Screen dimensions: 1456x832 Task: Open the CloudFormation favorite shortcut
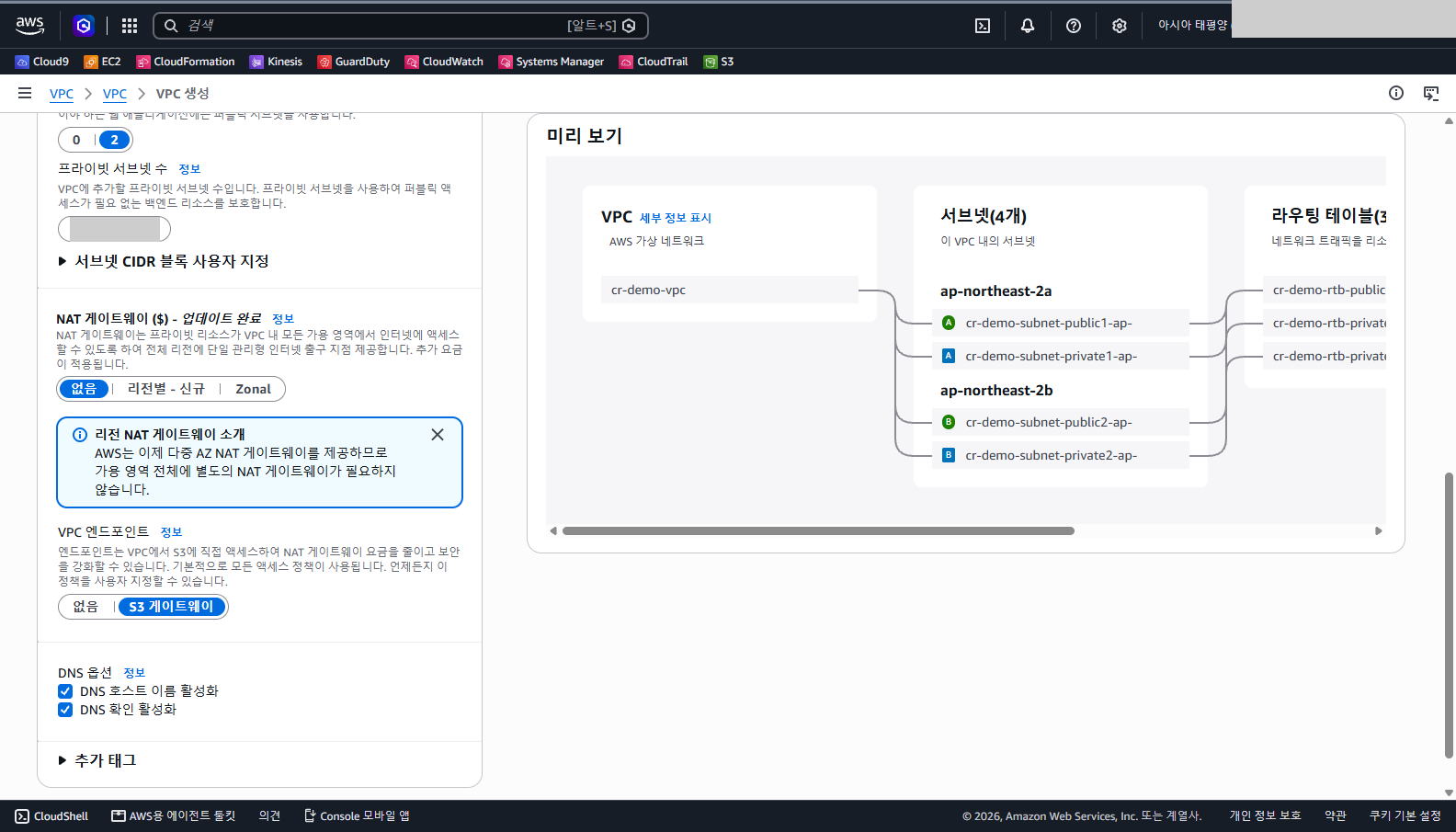click(186, 62)
